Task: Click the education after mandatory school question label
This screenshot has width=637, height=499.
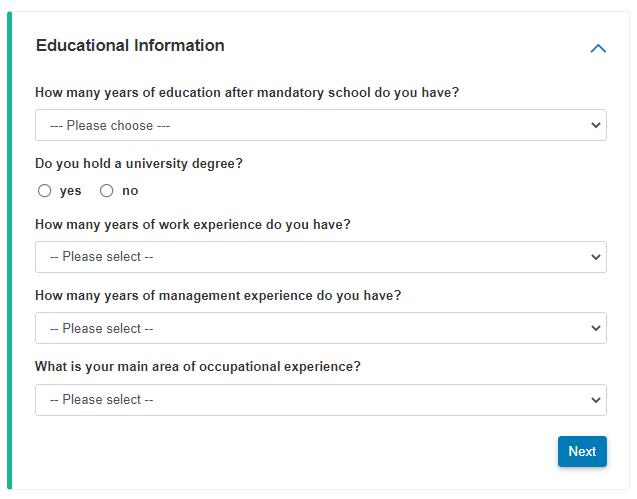Action: pos(246,93)
